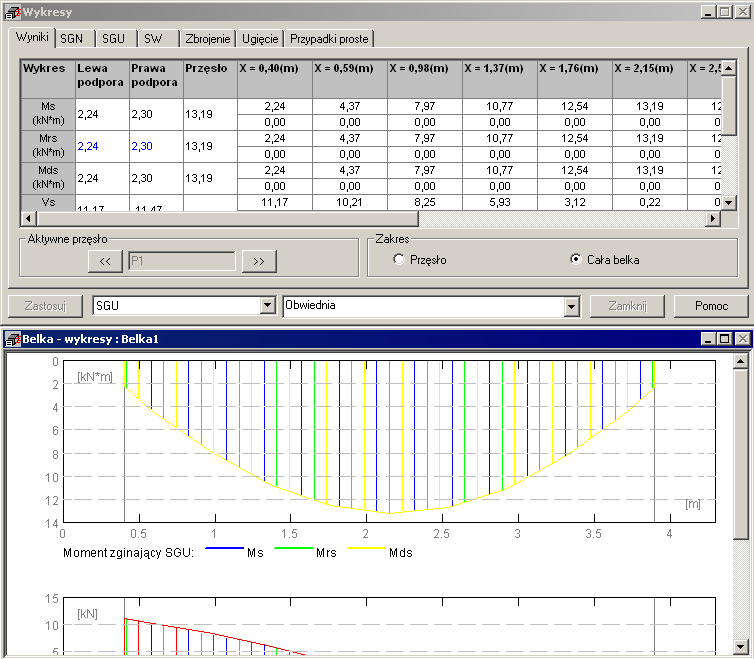The width and height of the screenshot is (754, 659).
Task: Maximize the Belka - wykresy window
Action: pos(724,339)
